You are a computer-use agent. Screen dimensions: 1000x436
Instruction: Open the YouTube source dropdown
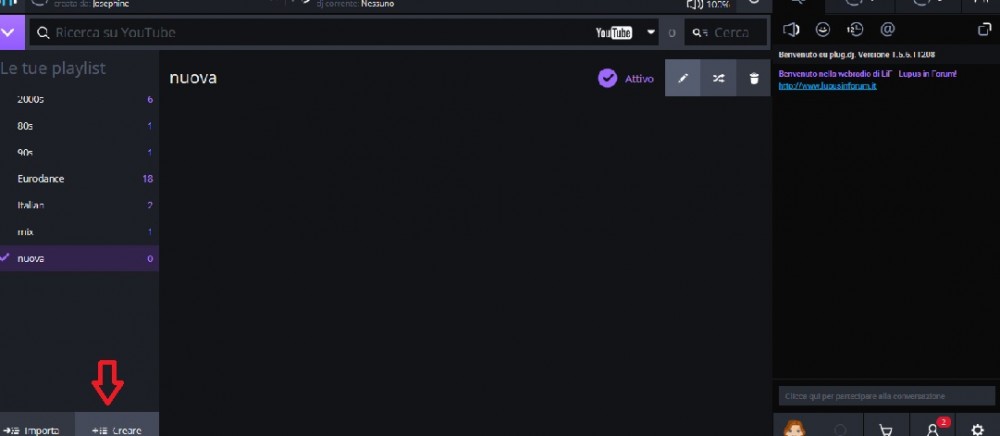(651, 32)
